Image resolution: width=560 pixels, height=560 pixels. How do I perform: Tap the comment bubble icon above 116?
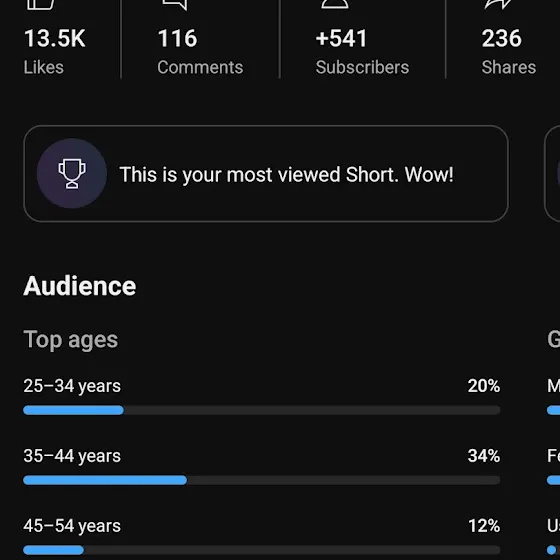pos(175,5)
